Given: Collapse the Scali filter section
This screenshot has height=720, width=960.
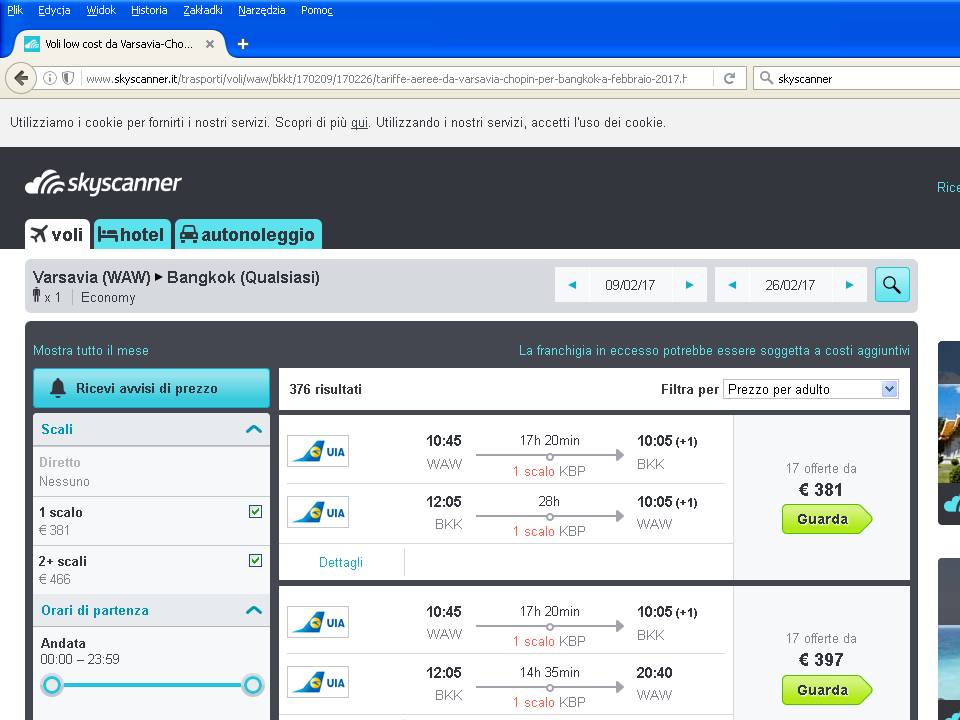Looking at the screenshot, I should 253,429.
